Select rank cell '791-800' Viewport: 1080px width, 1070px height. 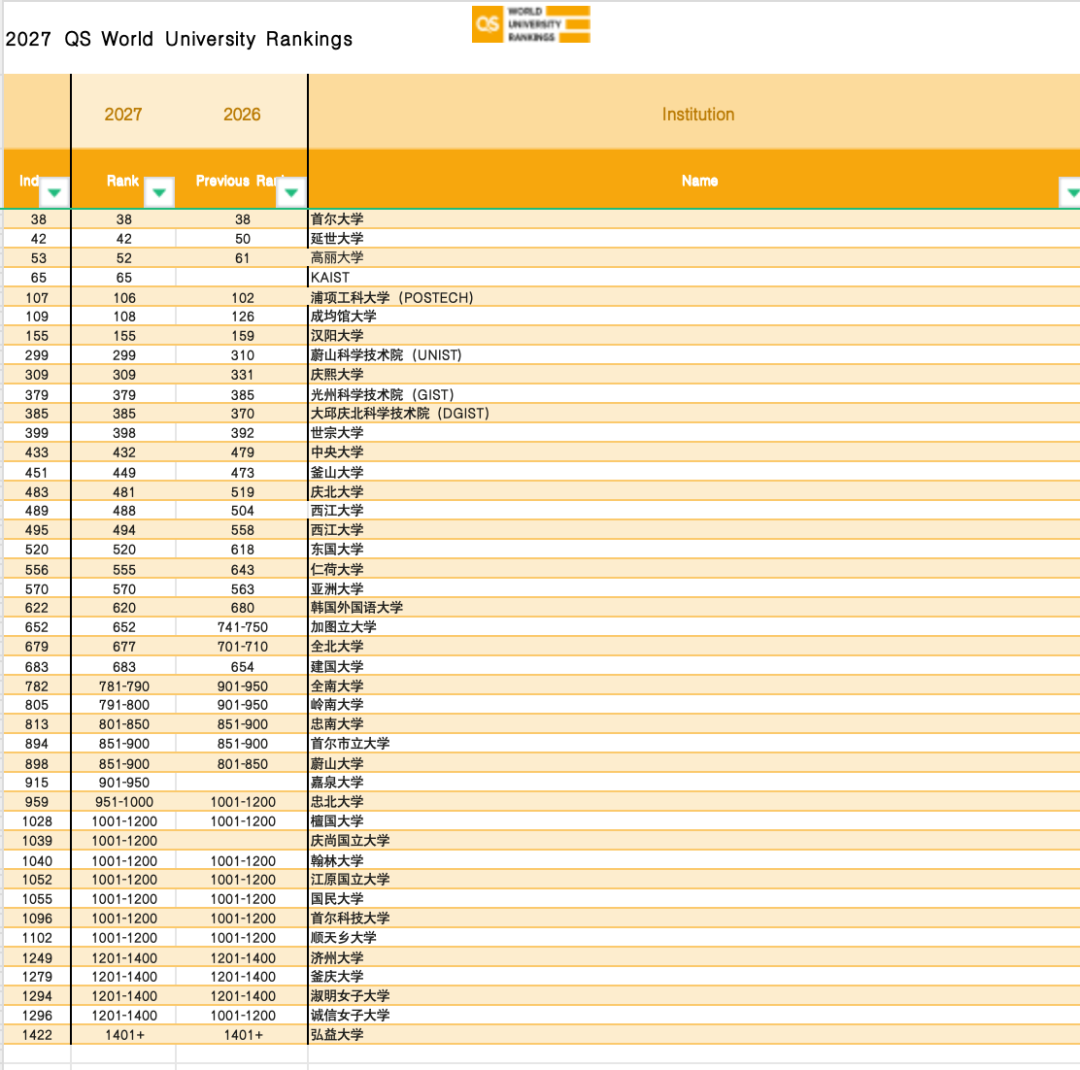pos(124,705)
